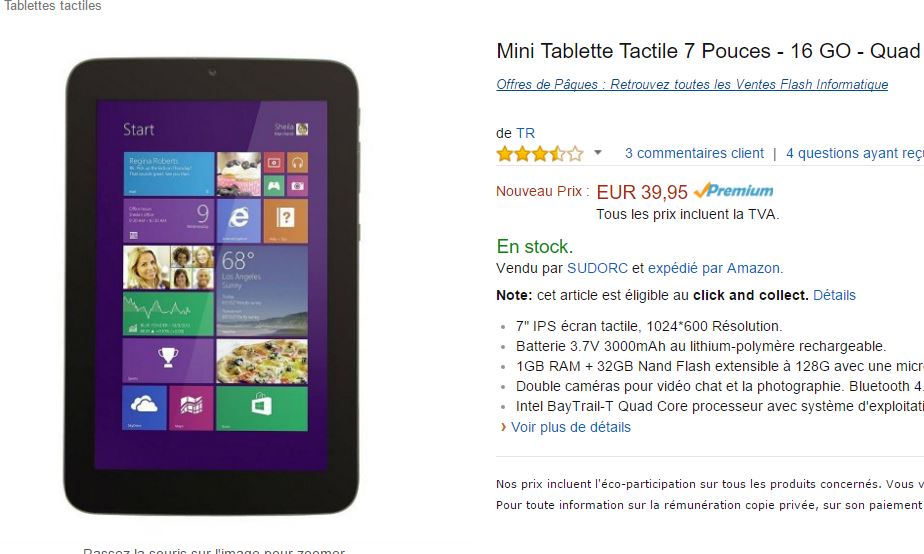Open the SUDORC seller link
924x554 pixels.
point(597,268)
